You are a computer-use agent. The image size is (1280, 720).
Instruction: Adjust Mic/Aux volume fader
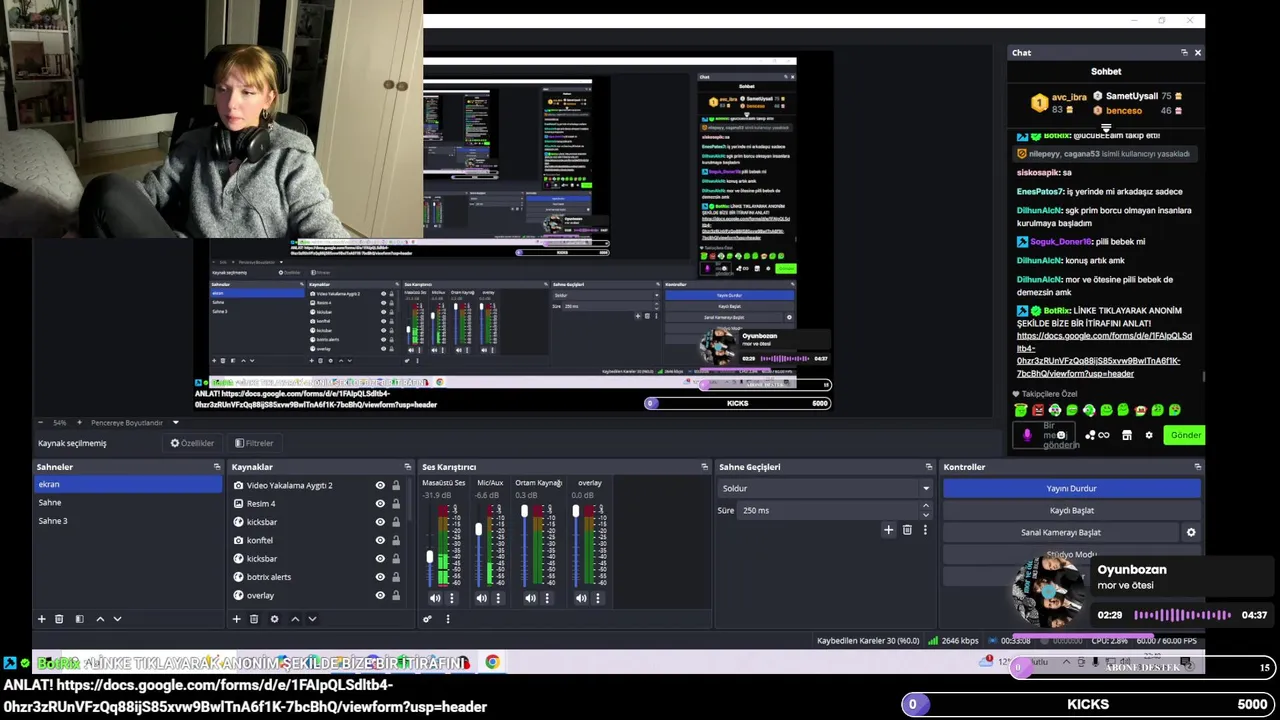tap(479, 529)
